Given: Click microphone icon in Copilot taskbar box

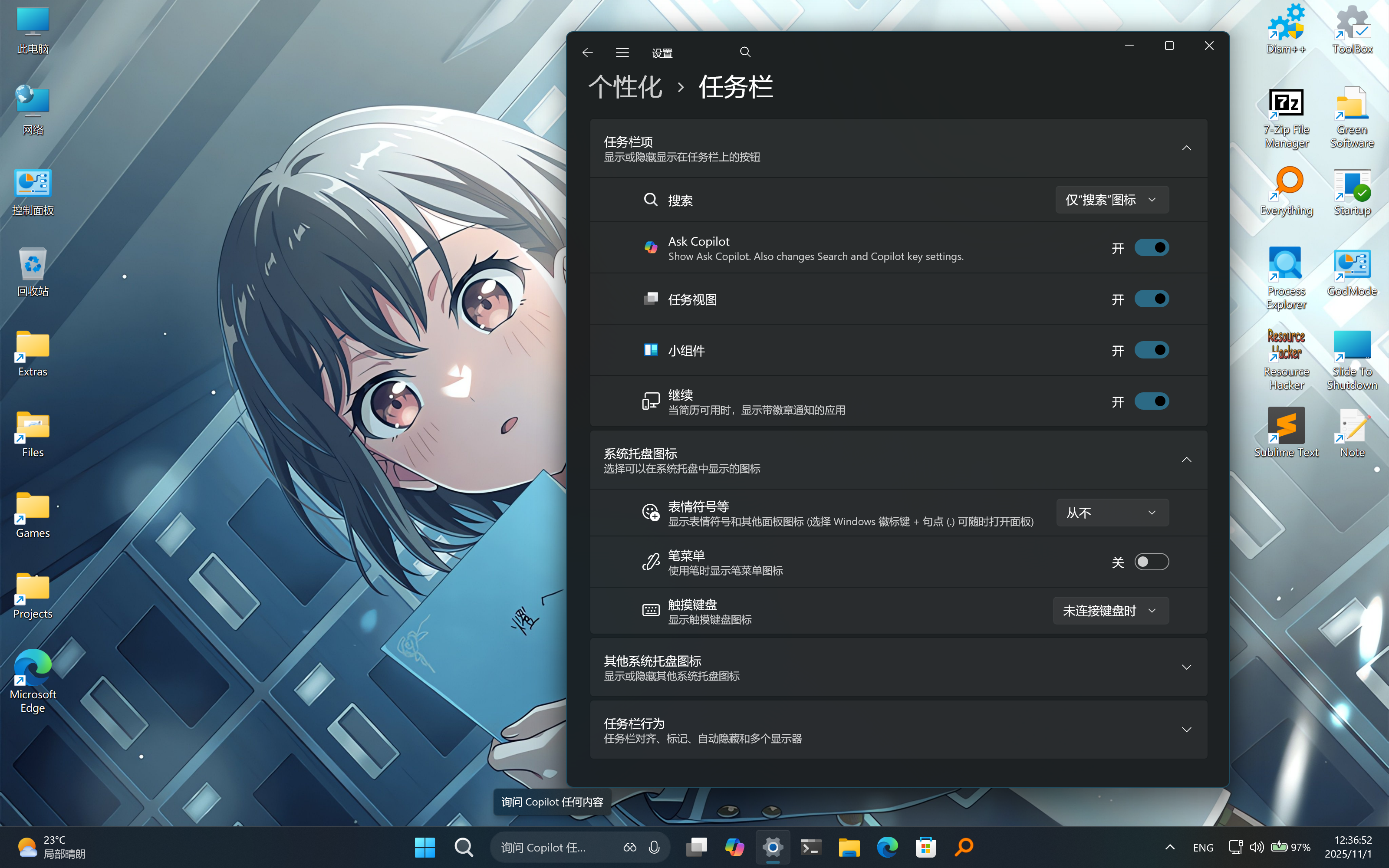Looking at the screenshot, I should pyautogui.click(x=654, y=847).
